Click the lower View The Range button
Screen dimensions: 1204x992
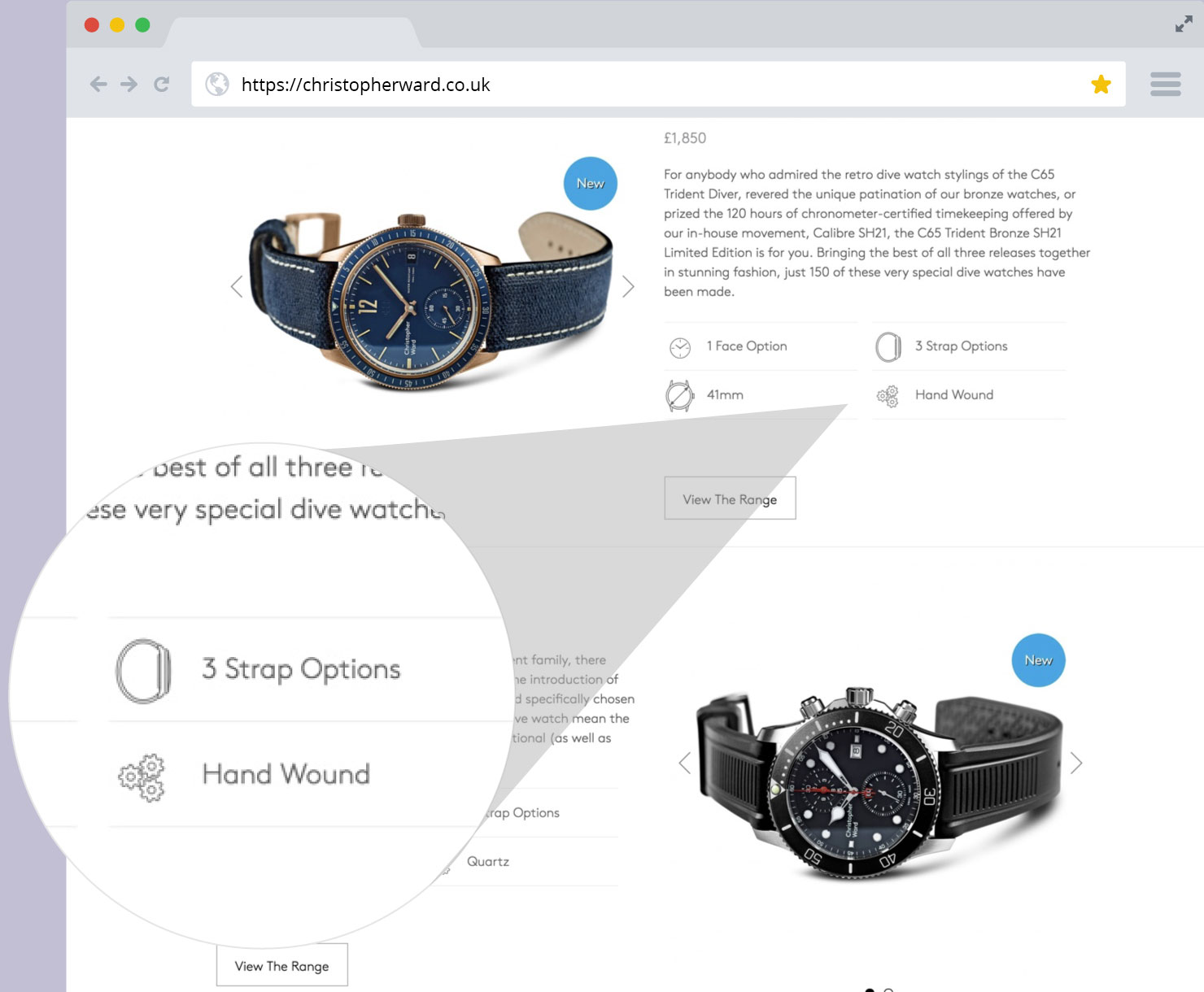coord(282,965)
